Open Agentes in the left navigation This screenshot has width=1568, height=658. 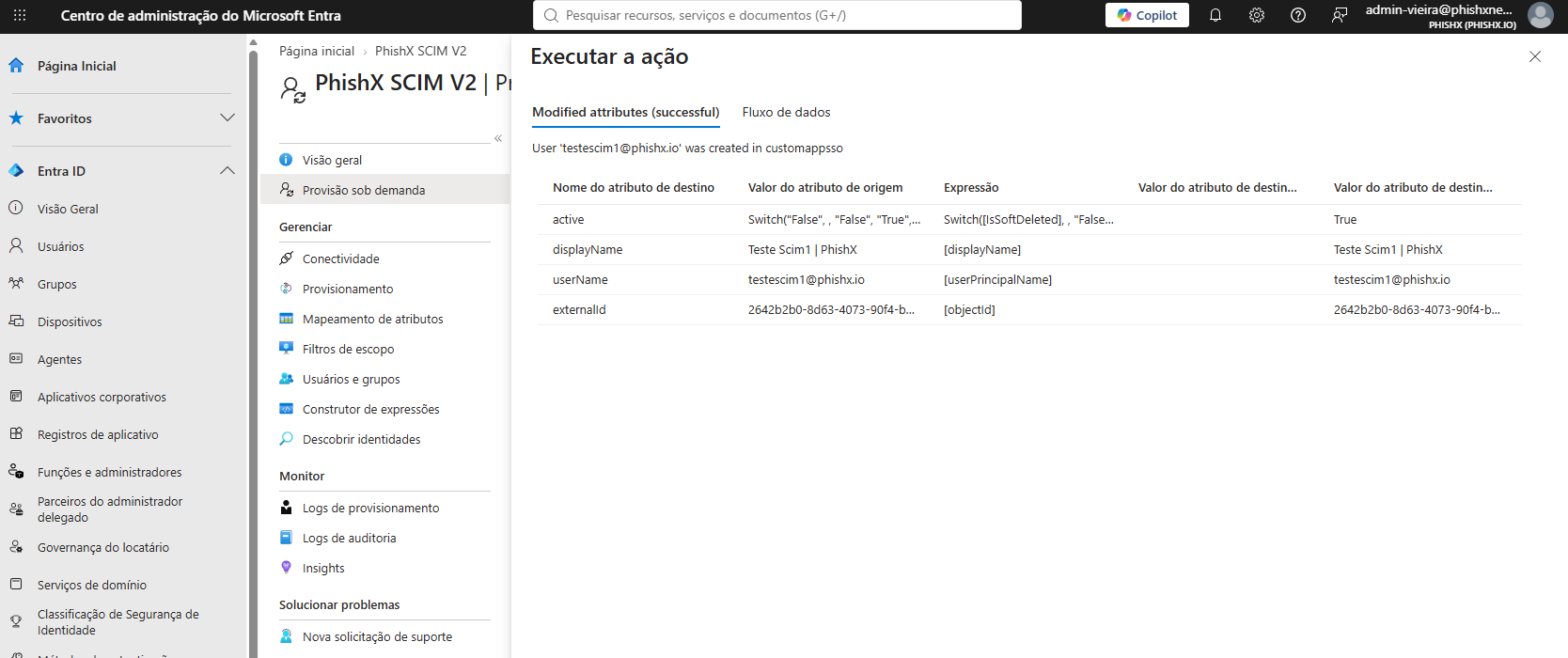point(59,359)
